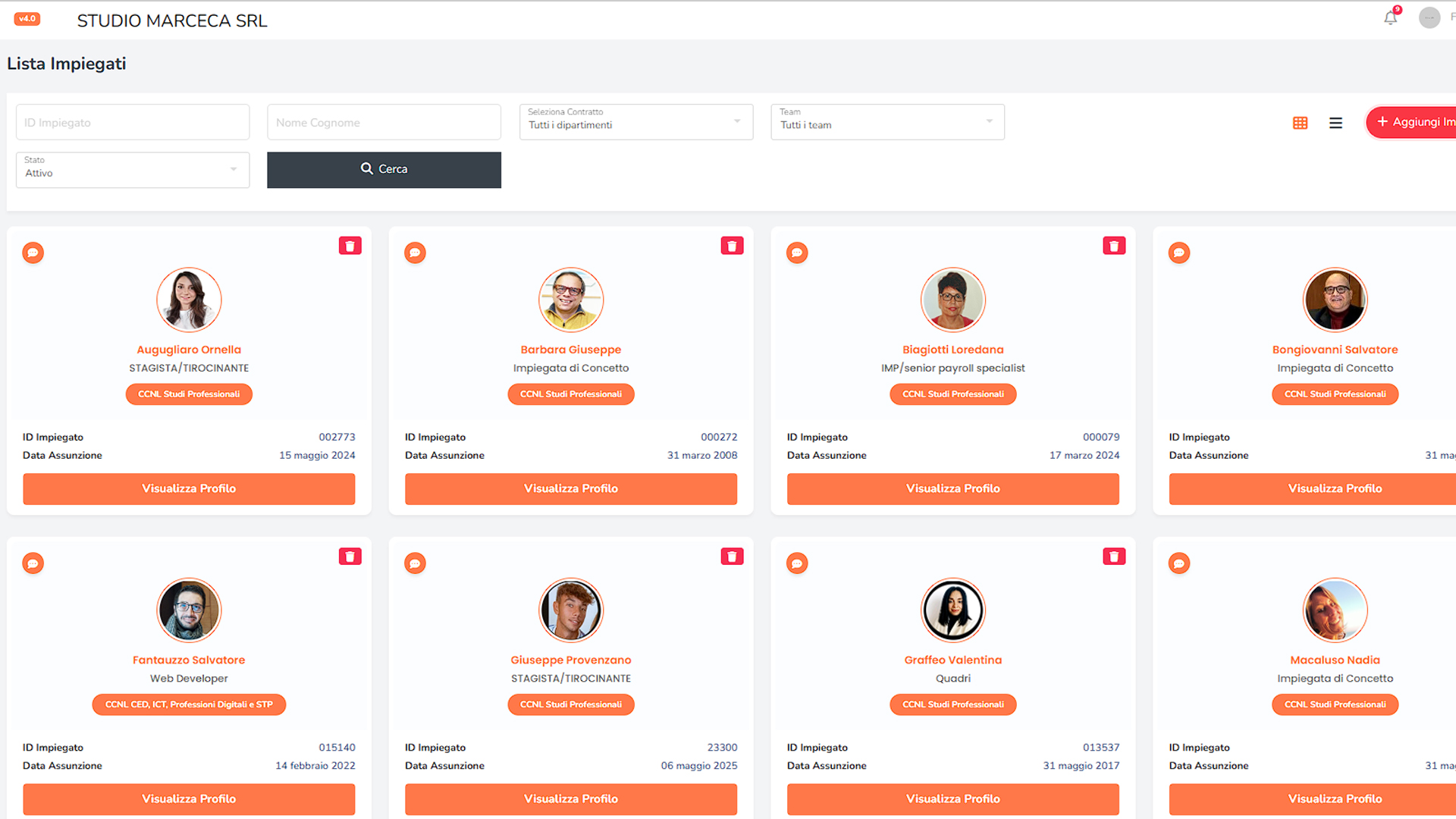This screenshot has height=819, width=1456.
Task: Delete Giuseppe Provenzano's employee card
Action: [x=732, y=557]
